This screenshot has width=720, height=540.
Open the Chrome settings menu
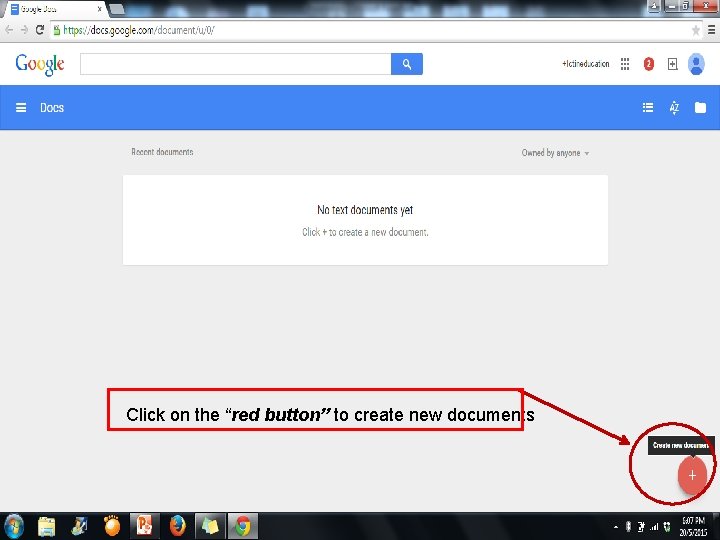[x=711, y=30]
